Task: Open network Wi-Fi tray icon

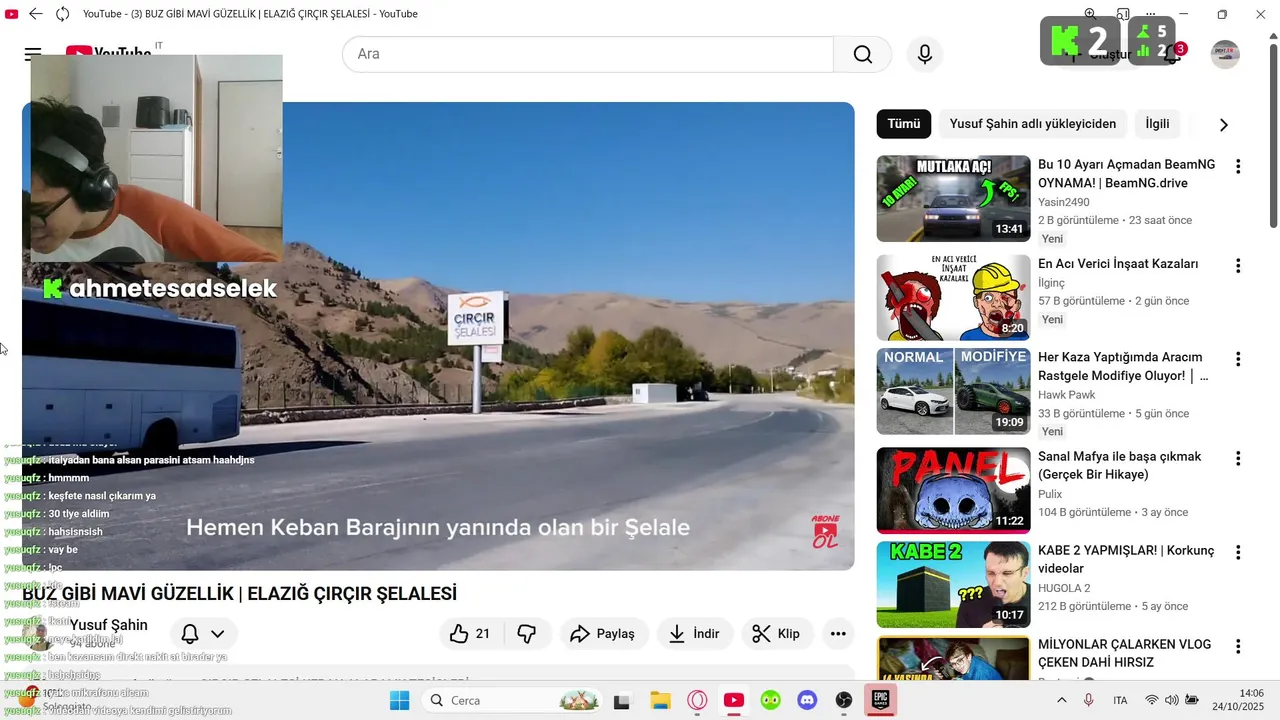Action: point(1152,700)
